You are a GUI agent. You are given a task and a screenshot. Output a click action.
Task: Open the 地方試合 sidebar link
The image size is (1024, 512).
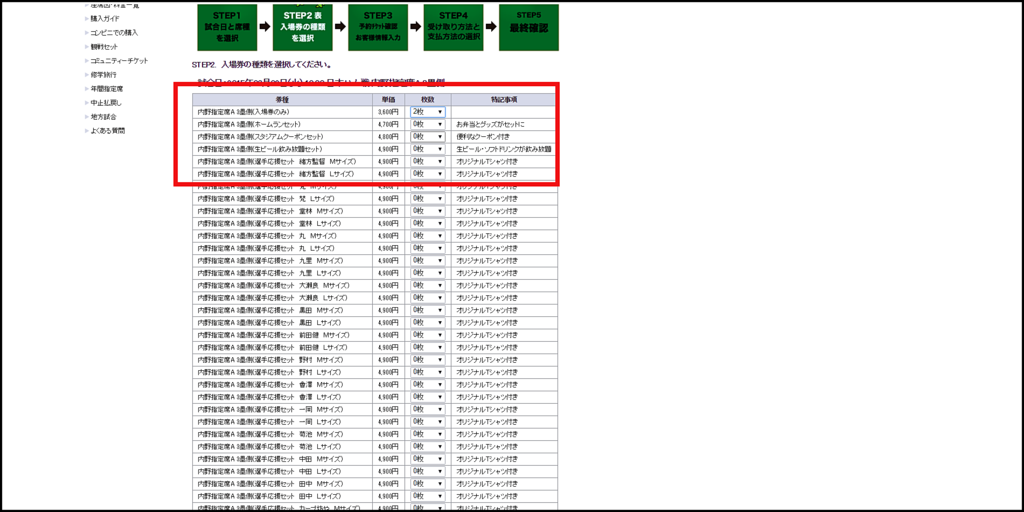click(x=104, y=117)
